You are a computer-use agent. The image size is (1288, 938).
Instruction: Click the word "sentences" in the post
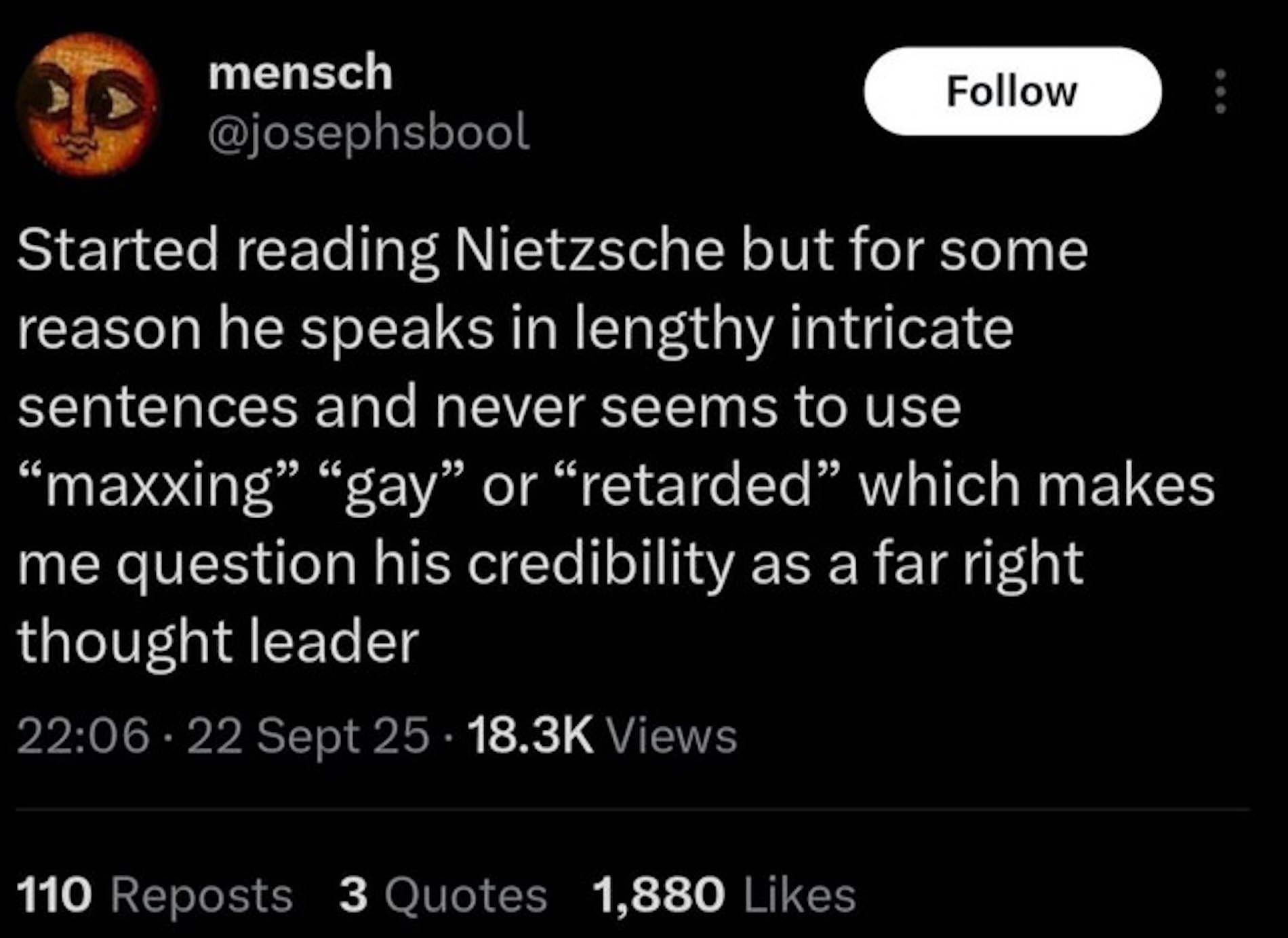(157, 408)
